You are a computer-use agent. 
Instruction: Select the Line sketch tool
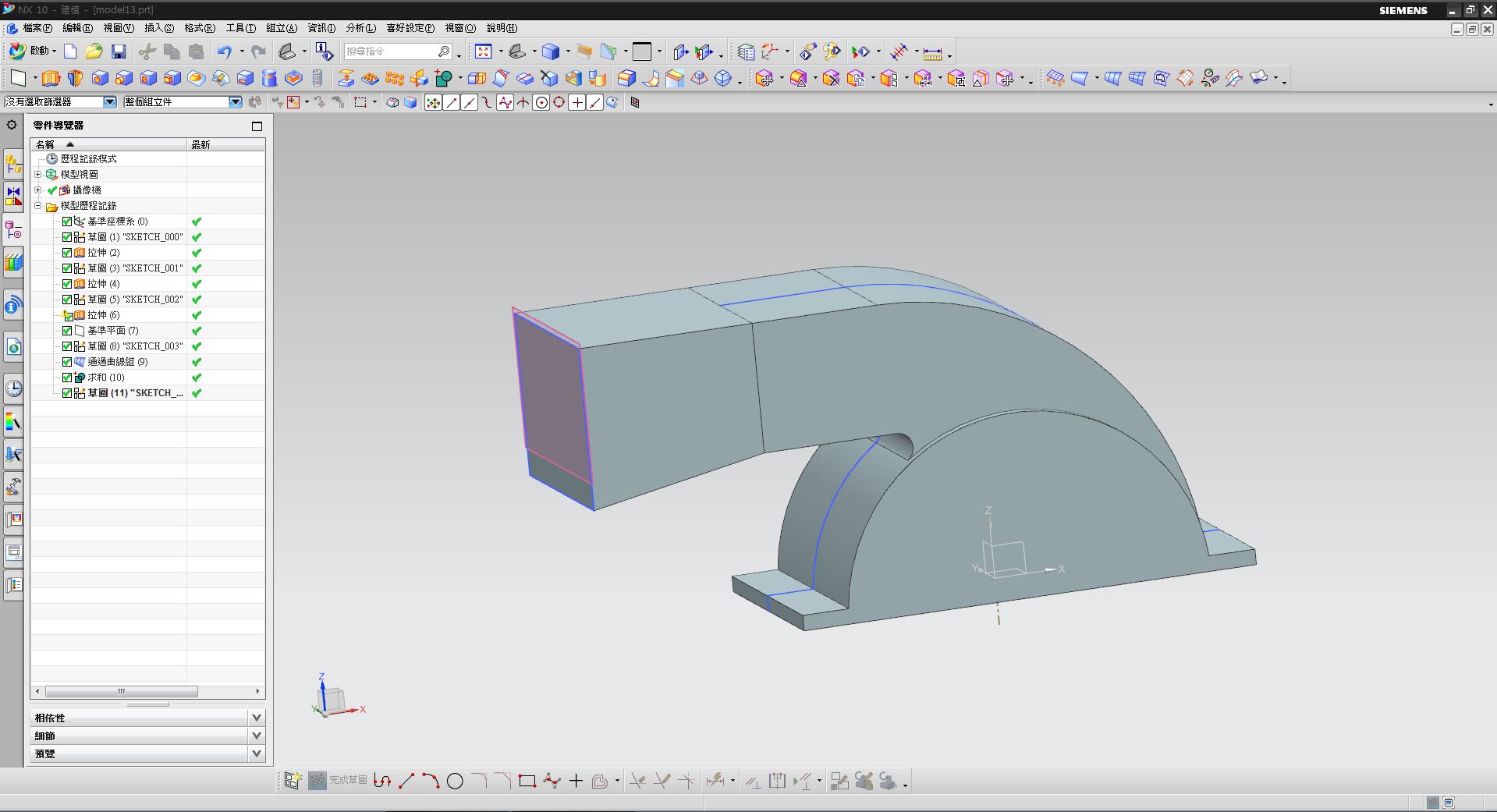406,781
